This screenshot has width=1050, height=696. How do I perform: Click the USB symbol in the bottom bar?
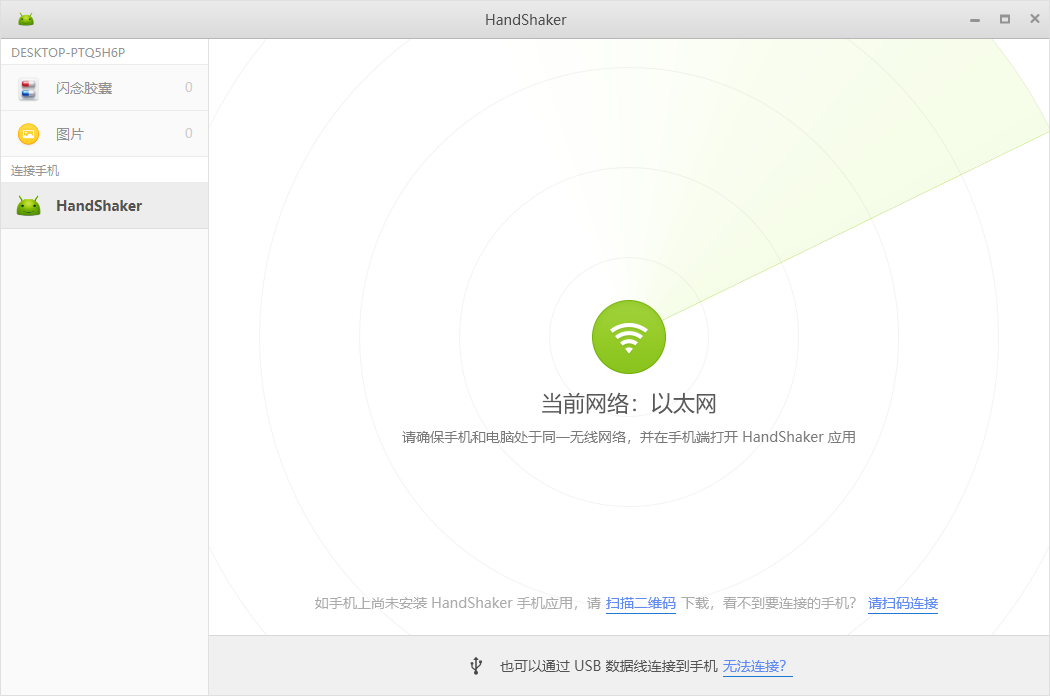[x=476, y=666]
